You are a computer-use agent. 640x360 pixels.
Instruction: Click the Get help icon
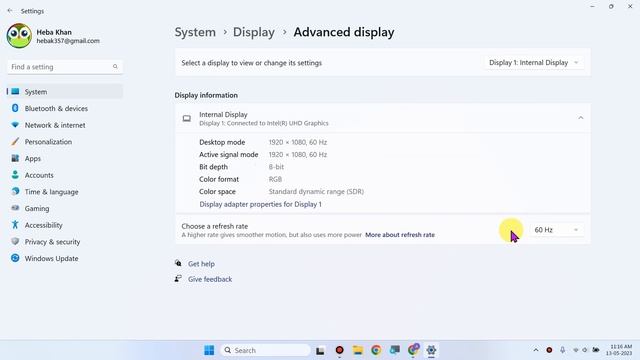tap(178, 263)
